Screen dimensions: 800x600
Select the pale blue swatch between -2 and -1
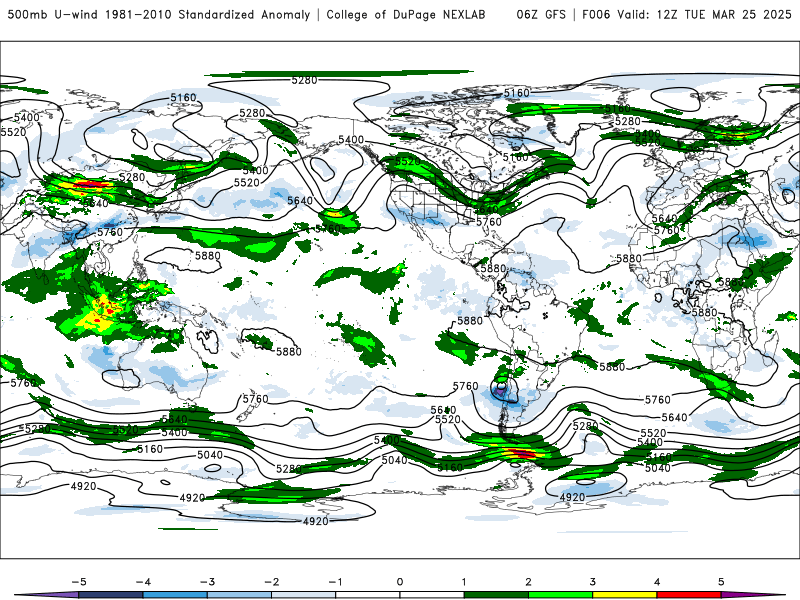(304, 595)
